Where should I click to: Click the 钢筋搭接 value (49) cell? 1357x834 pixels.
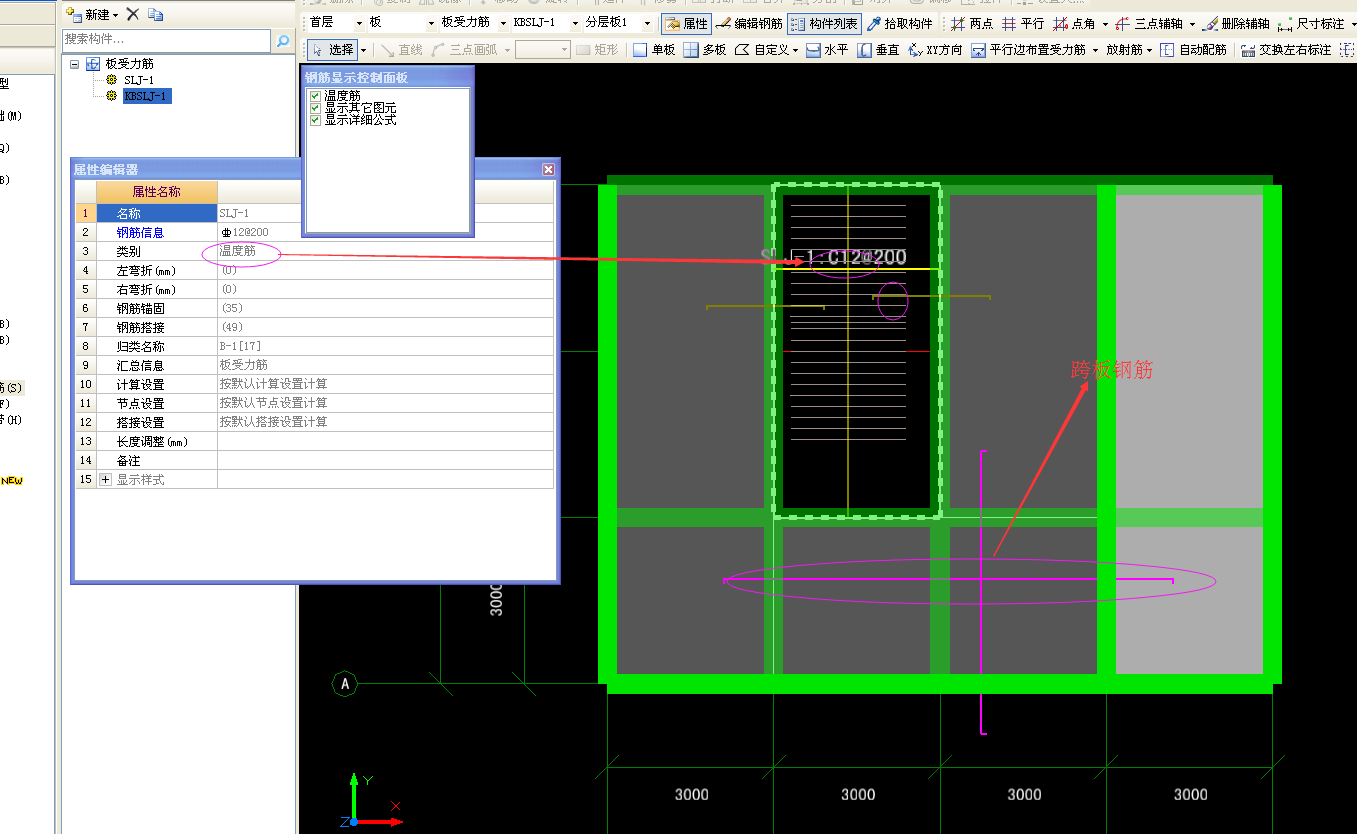coord(385,327)
